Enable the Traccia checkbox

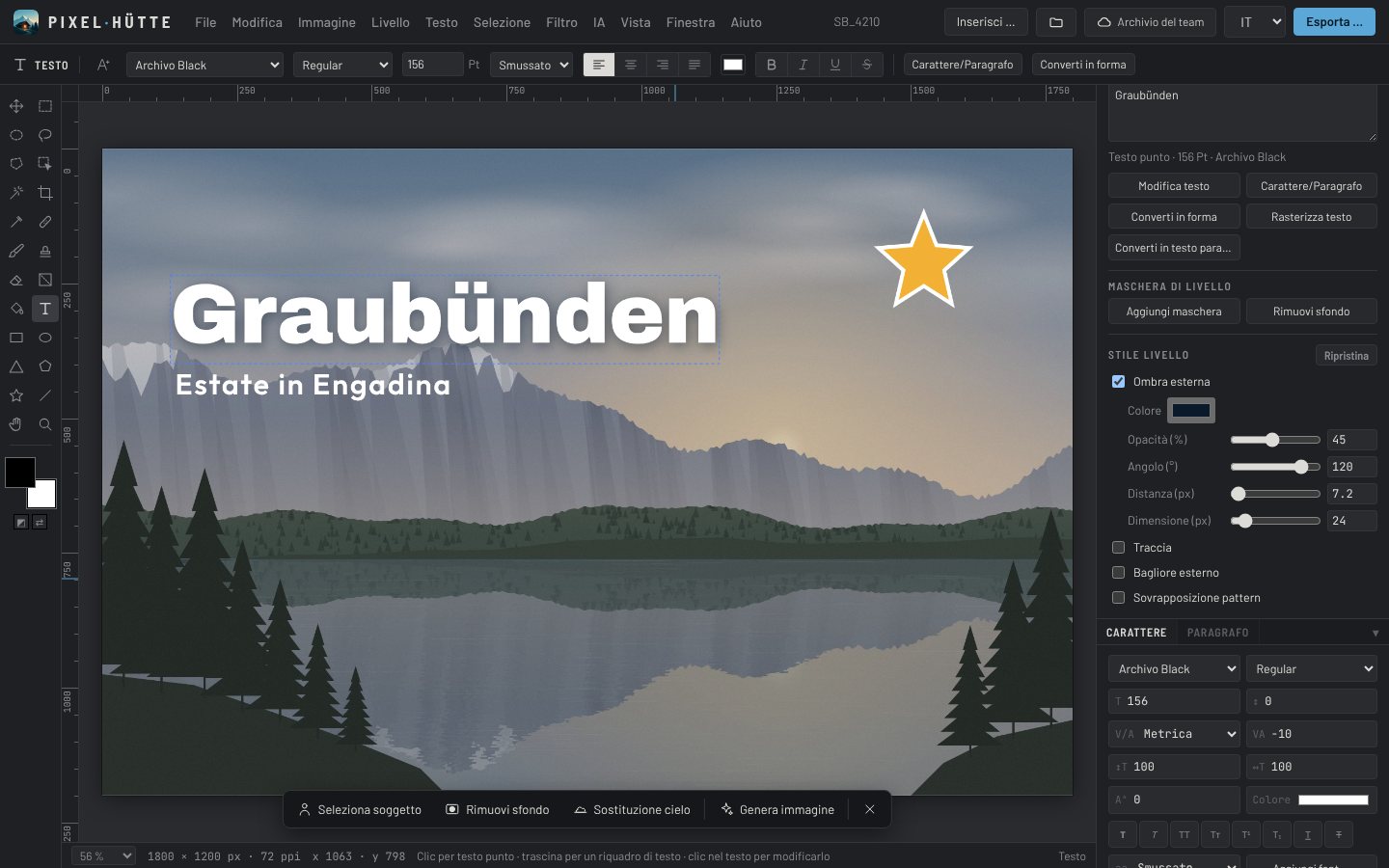[1118, 548]
